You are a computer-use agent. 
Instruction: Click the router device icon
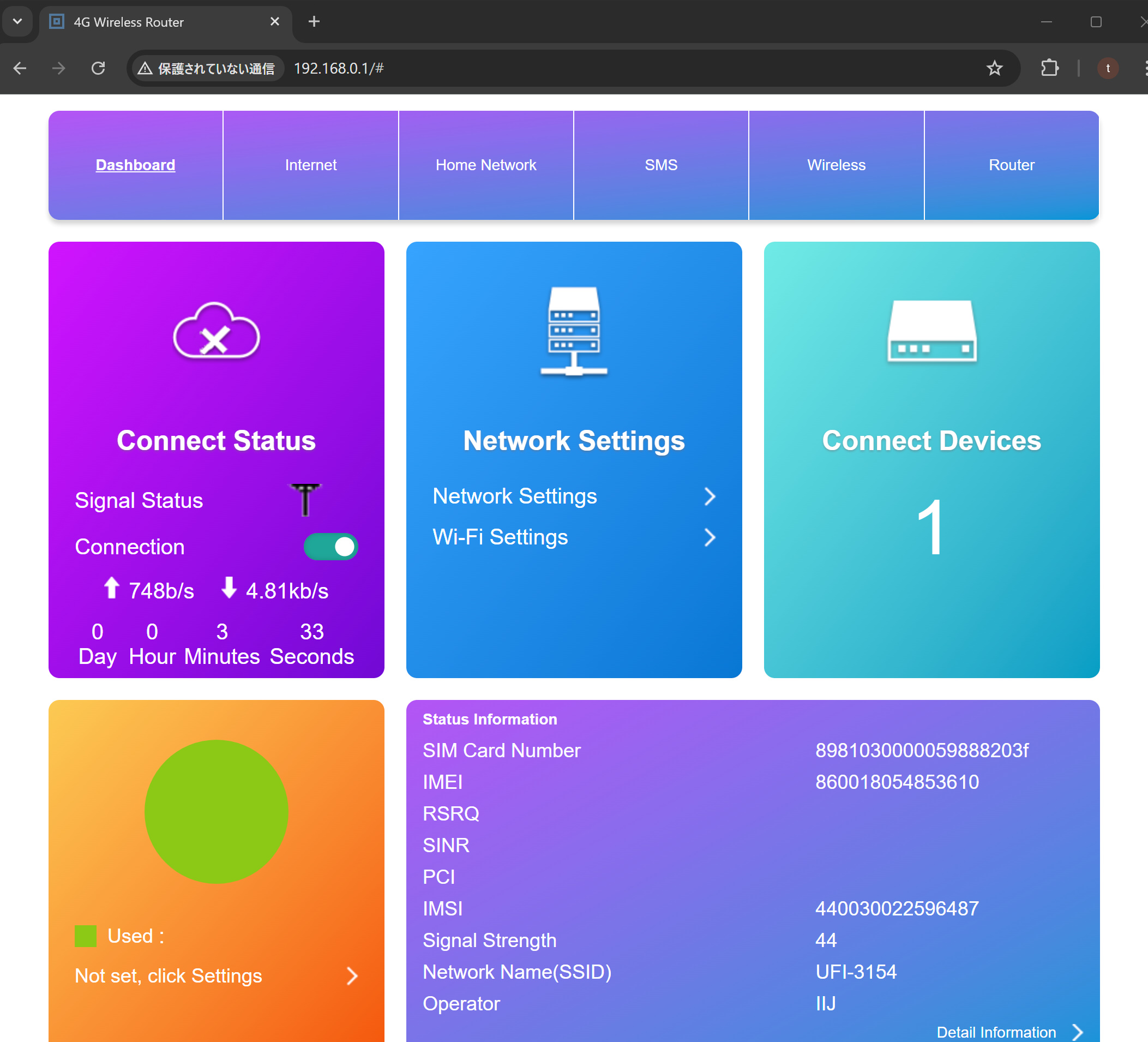coord(931,331)
